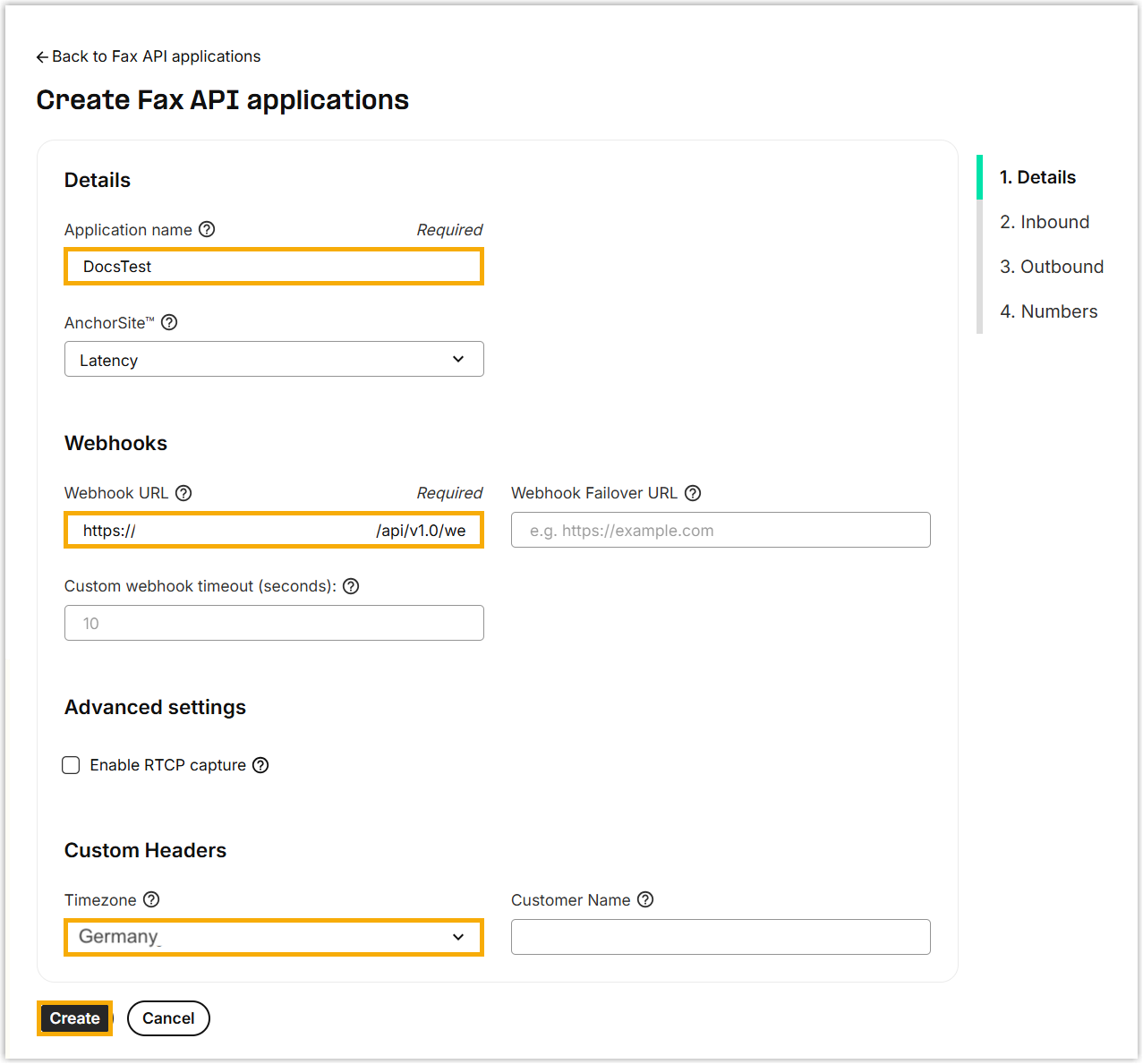Switch to the Outbound section
The image size is (1143, 1064).
1051,267
